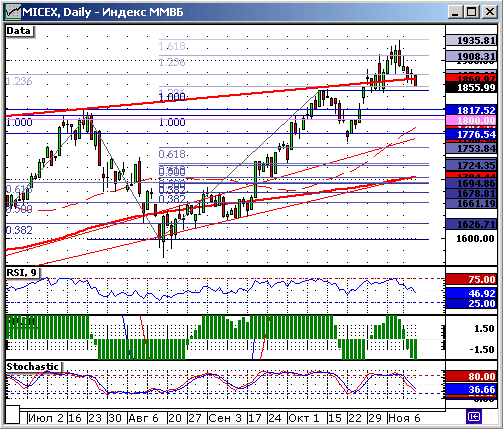Click the 0.382 Fibonacci label at left edge

click(19, 230)
